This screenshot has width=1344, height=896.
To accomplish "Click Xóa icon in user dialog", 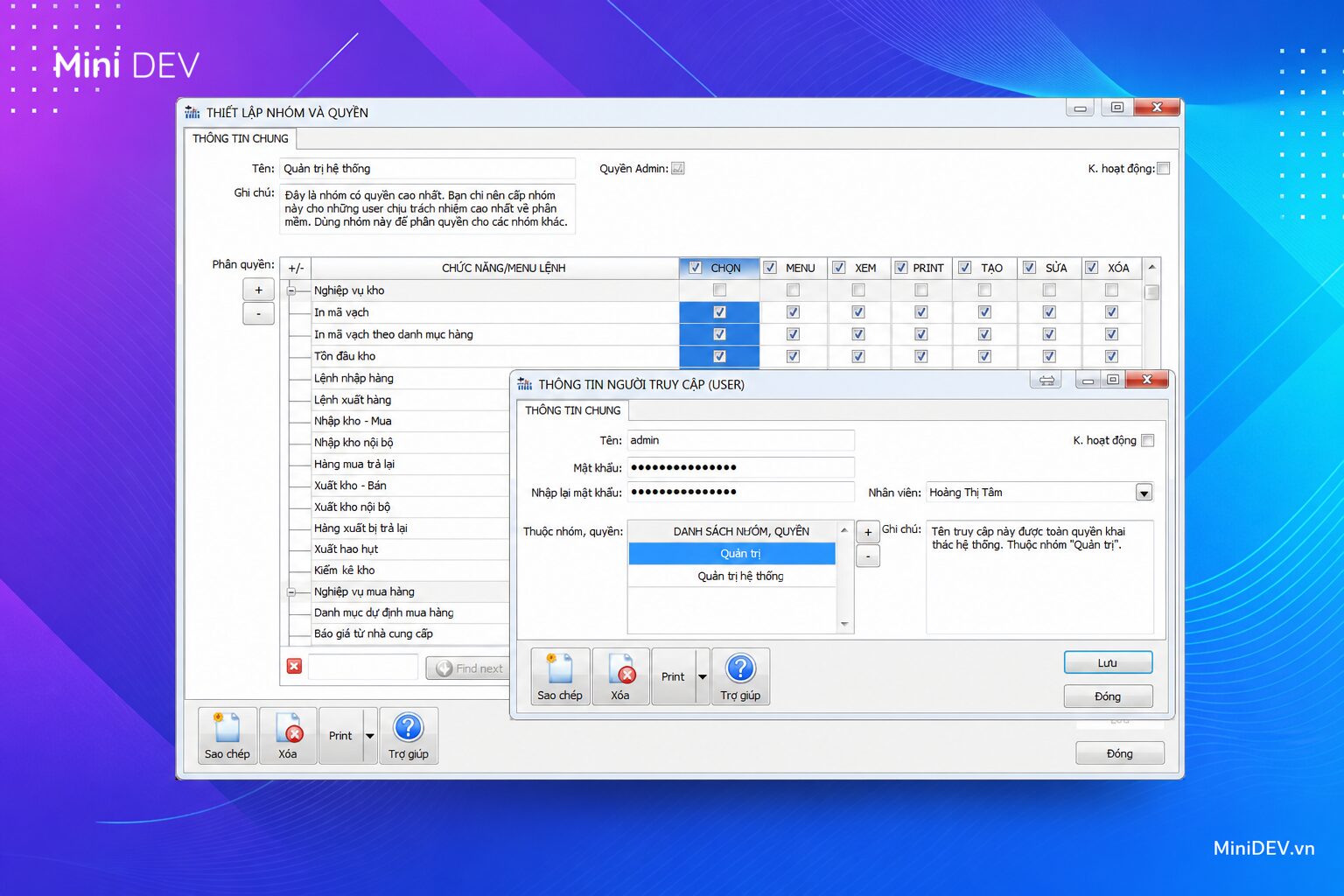I will pos(620,676).
